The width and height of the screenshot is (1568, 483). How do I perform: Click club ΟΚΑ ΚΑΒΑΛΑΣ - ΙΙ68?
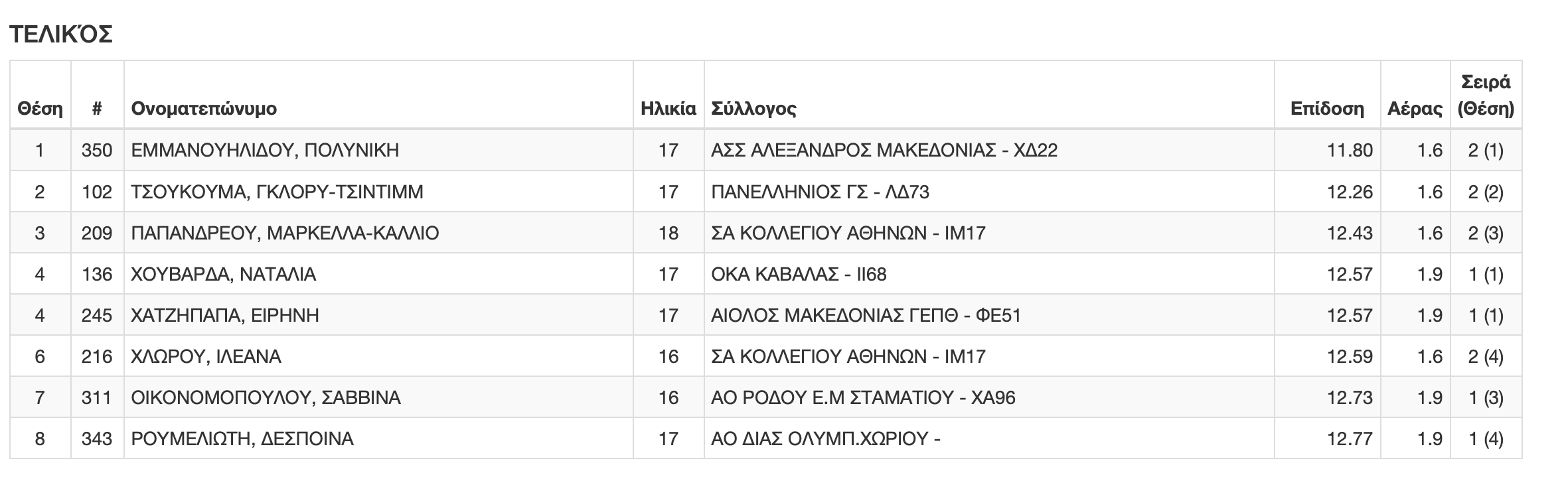pos(799,274)
